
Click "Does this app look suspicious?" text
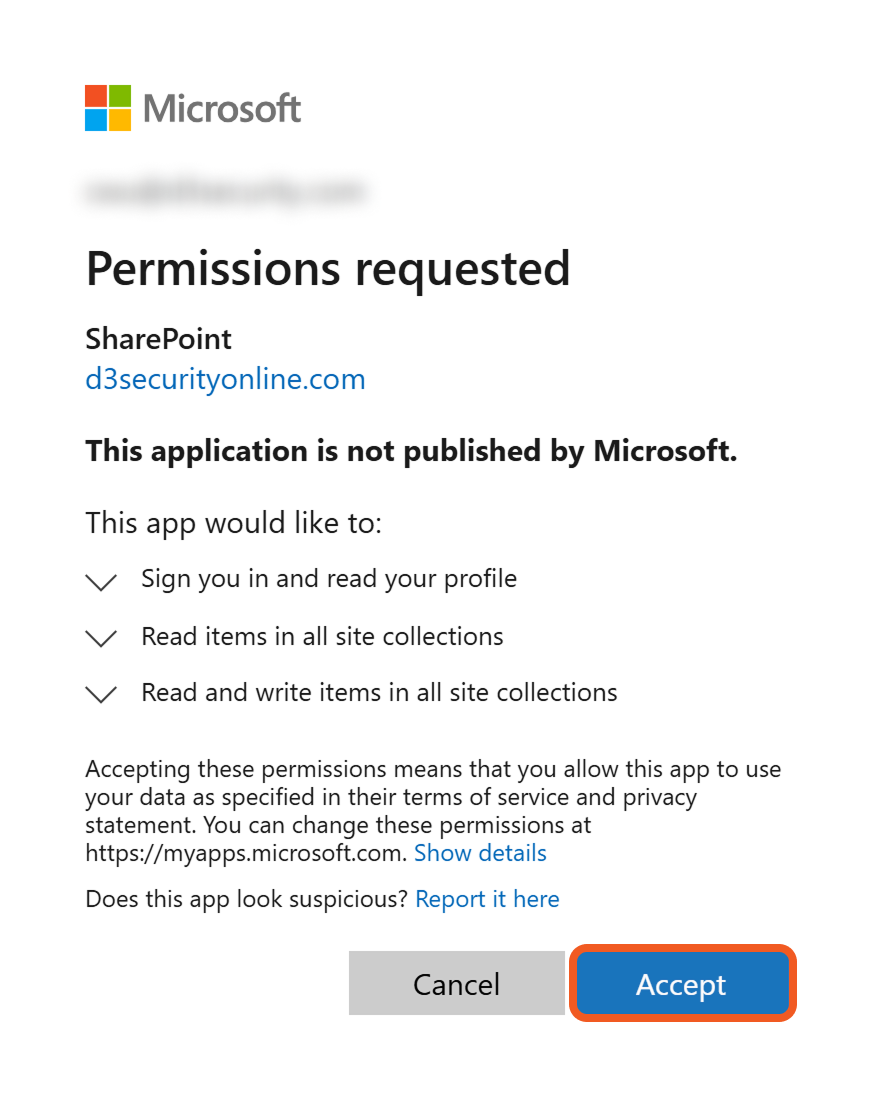(246, 899)
